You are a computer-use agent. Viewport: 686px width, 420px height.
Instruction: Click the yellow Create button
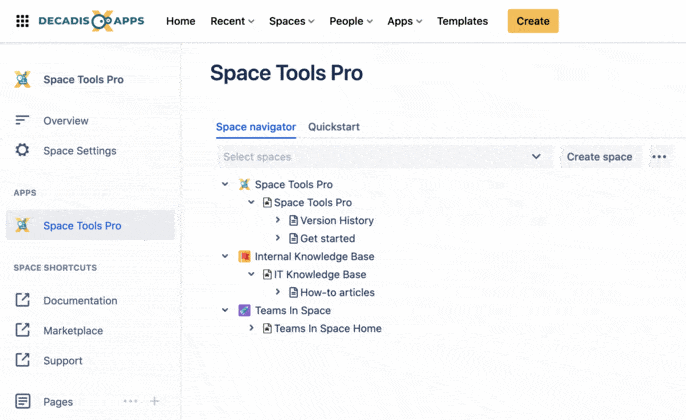click(x=533, y=21)
